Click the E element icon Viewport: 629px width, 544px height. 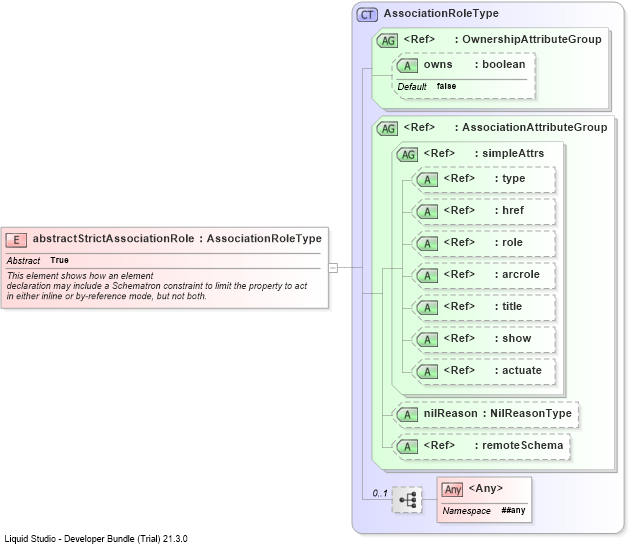[x=16, y=240]
